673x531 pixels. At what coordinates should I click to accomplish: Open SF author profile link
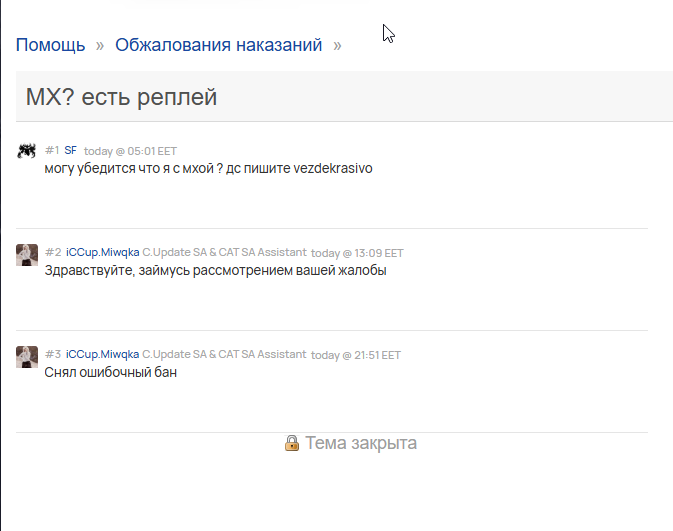70,151
